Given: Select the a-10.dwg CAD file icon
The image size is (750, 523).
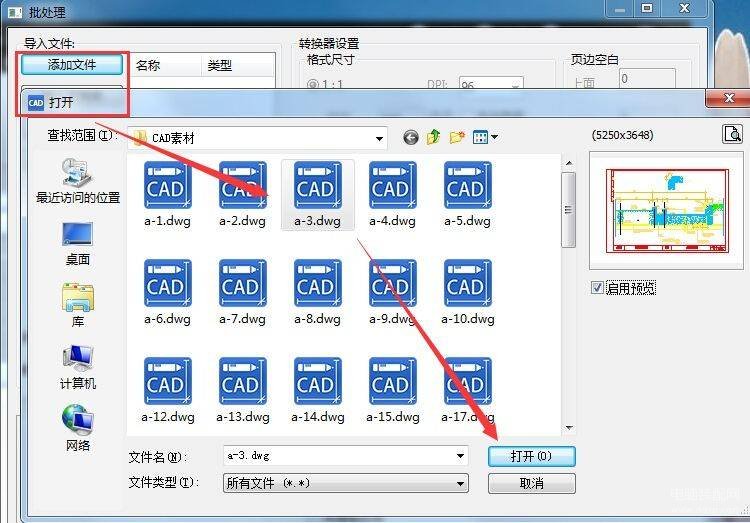Looking at the screenshot, I should (x=468, y=283).
